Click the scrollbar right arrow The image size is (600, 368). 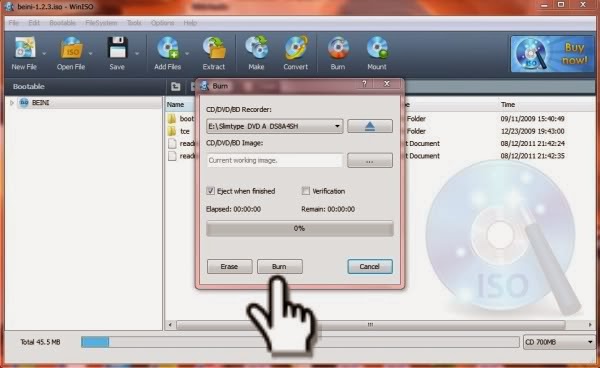[x=590, y=325]
